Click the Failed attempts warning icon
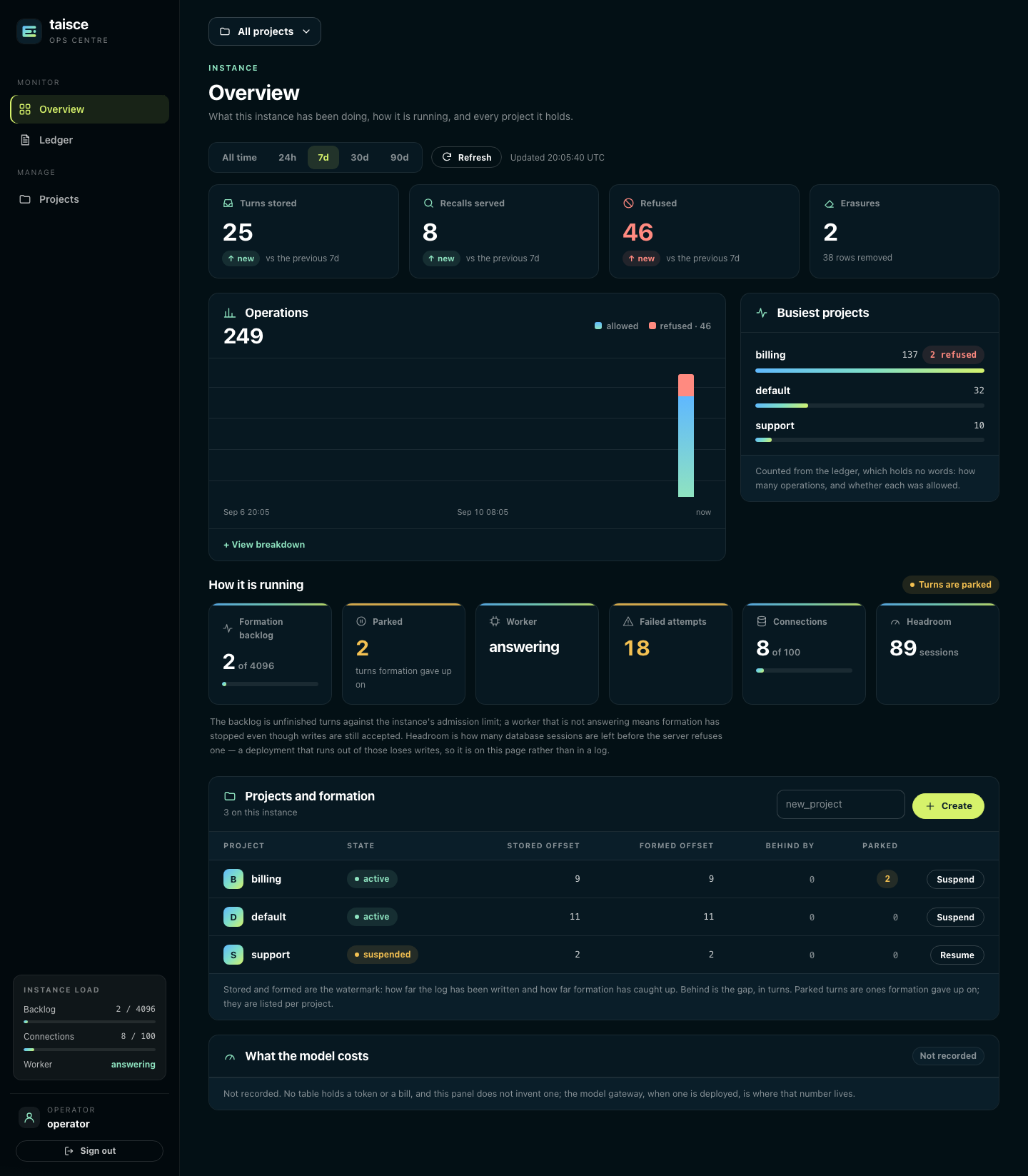The width and height of the screenshot is (1028, 1176). 628,621
